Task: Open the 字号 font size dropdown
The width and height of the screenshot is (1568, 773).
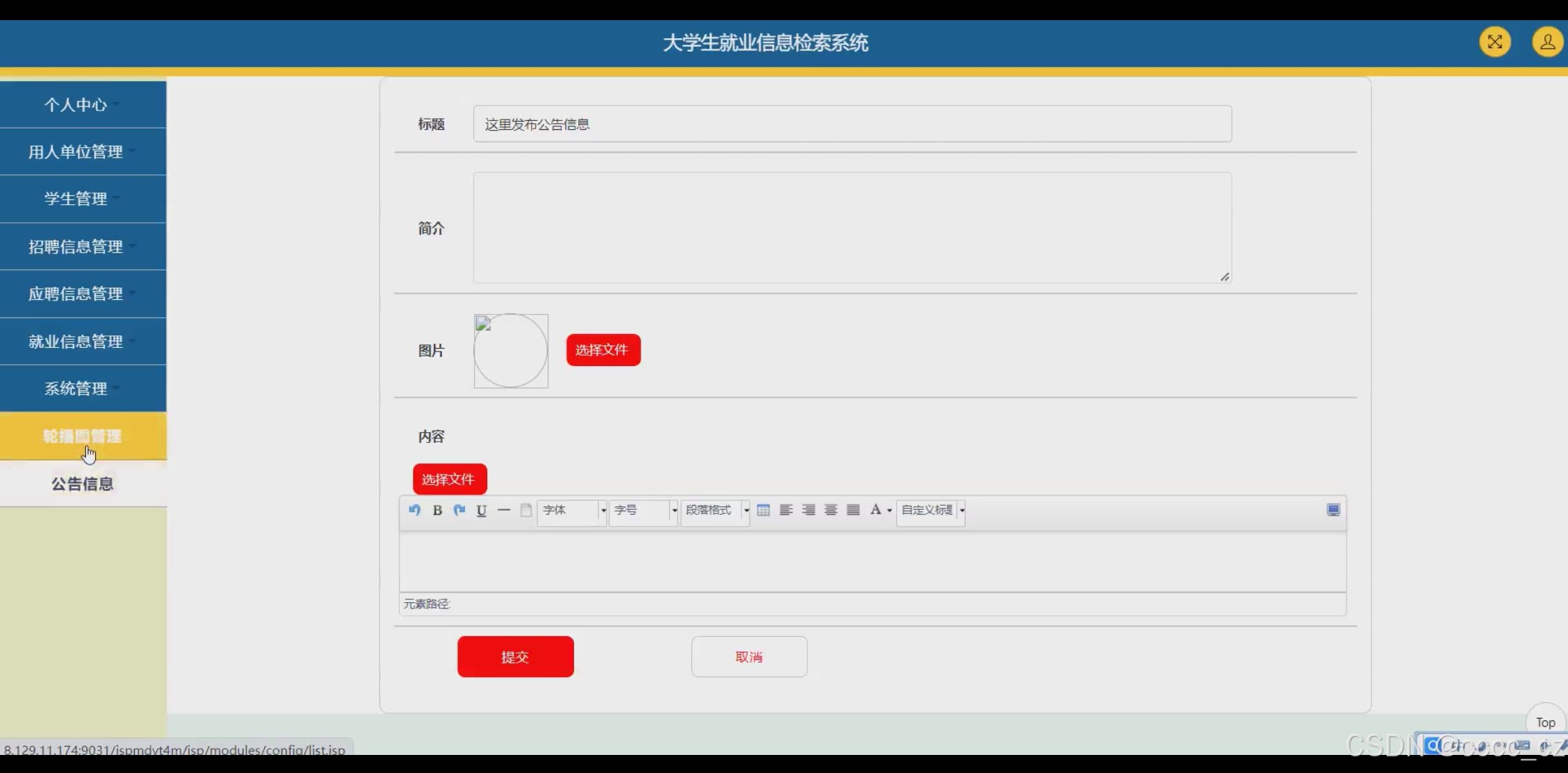Action: point(643,510)
